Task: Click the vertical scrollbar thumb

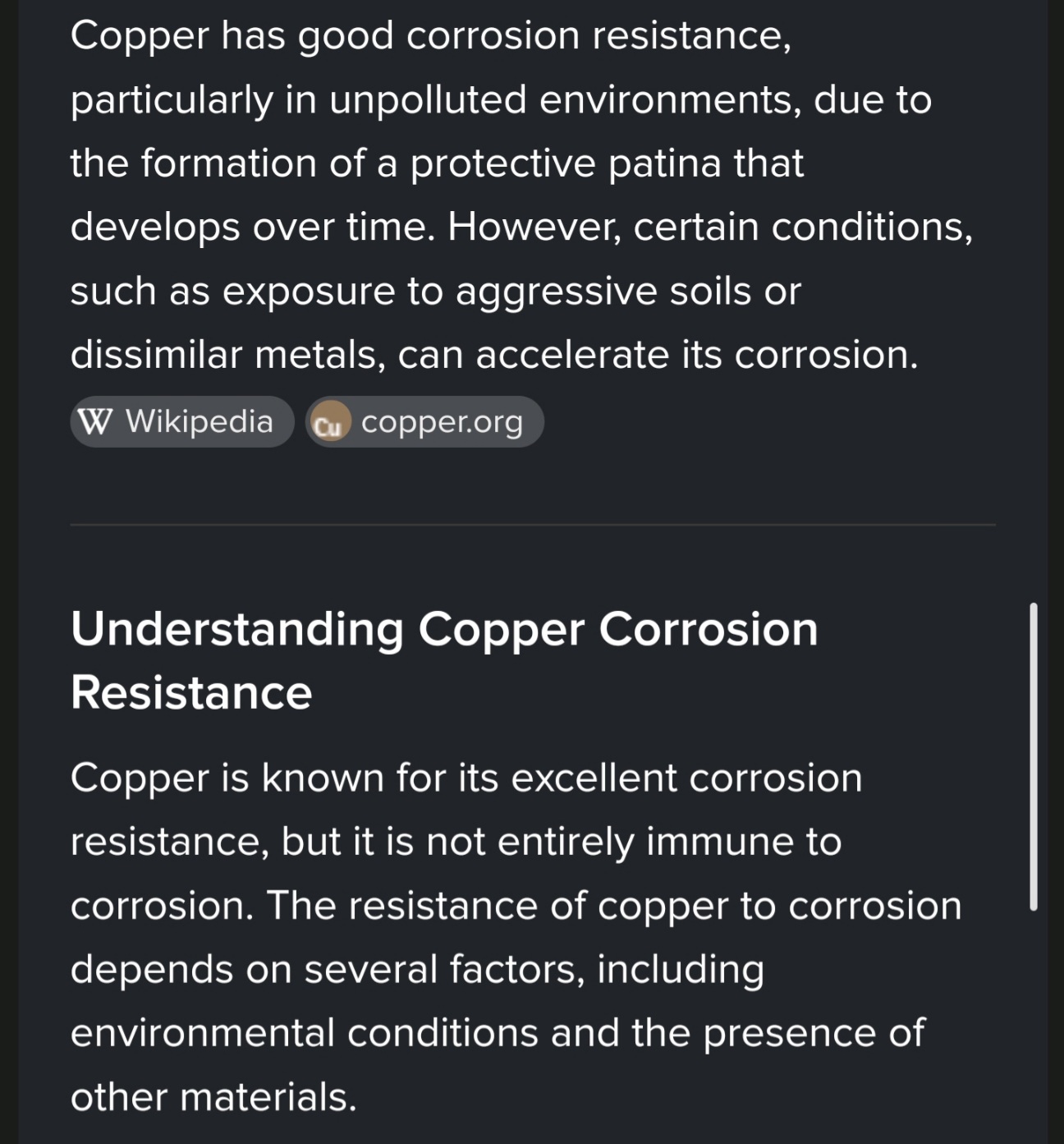Action: pos(1033,756)
